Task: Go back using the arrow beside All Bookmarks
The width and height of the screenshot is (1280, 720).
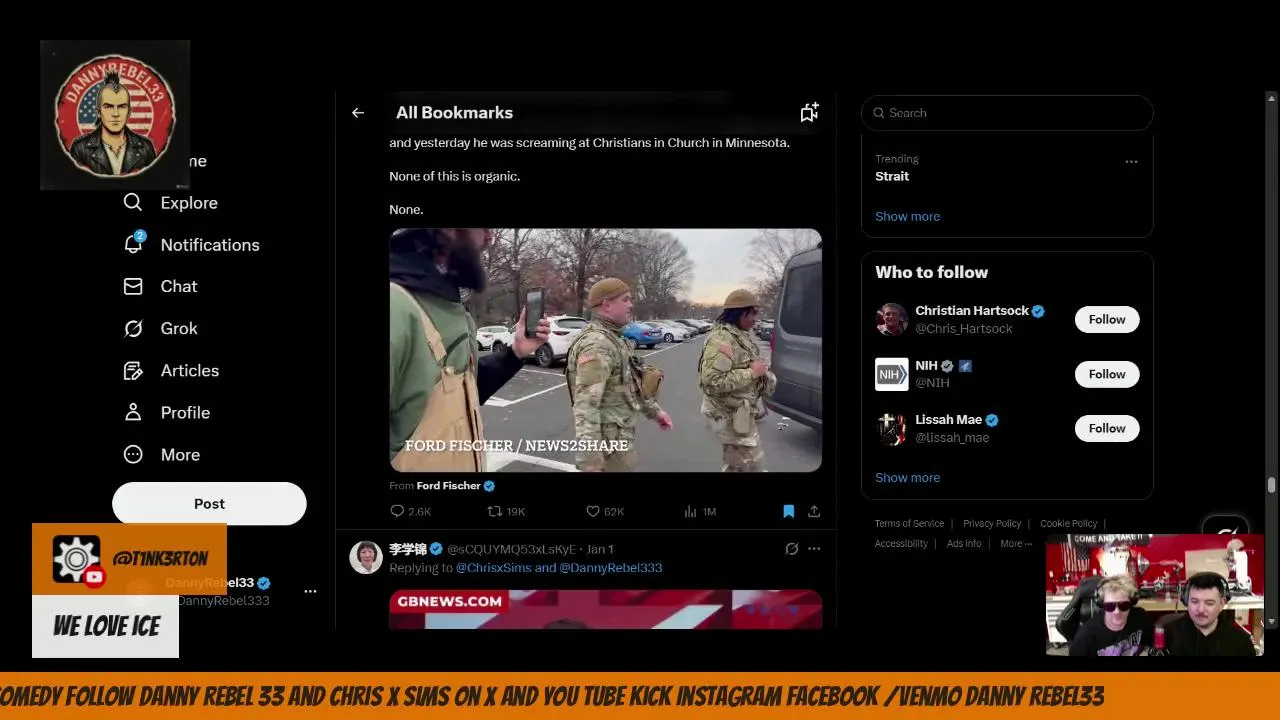Action: tap(358, 113)
